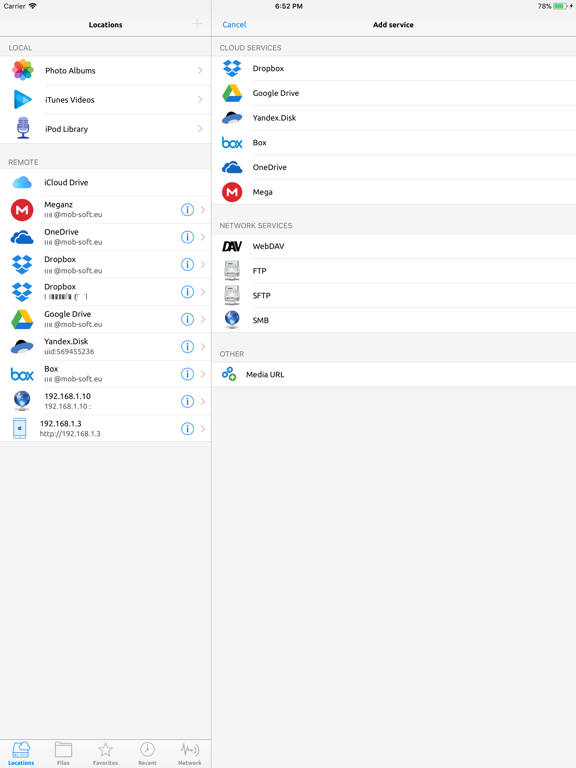Add a OneDrive cloud service
The image size is (576, 768).
click(x=394, y=167)
